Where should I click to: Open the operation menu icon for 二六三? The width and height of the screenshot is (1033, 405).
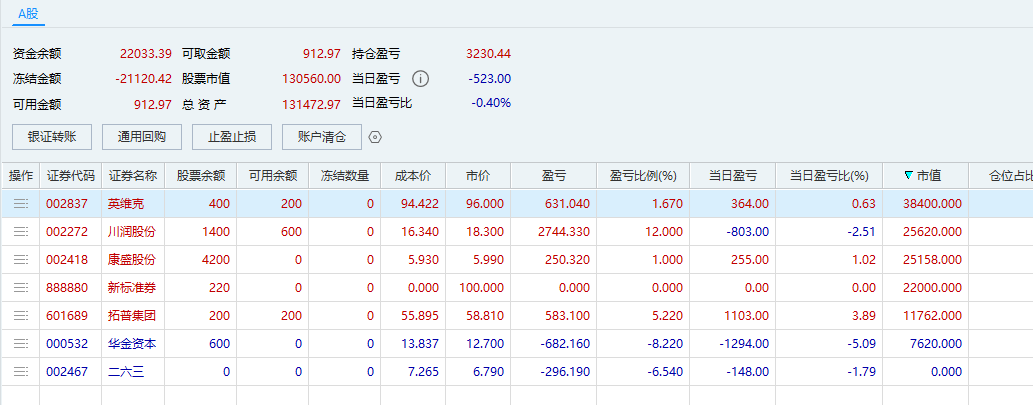click(x=20, y=372)
